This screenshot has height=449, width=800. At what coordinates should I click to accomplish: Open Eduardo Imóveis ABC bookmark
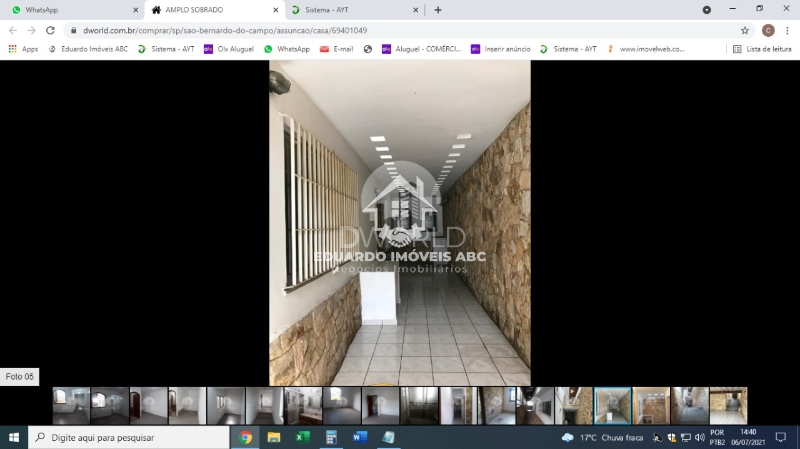point(88,49)
